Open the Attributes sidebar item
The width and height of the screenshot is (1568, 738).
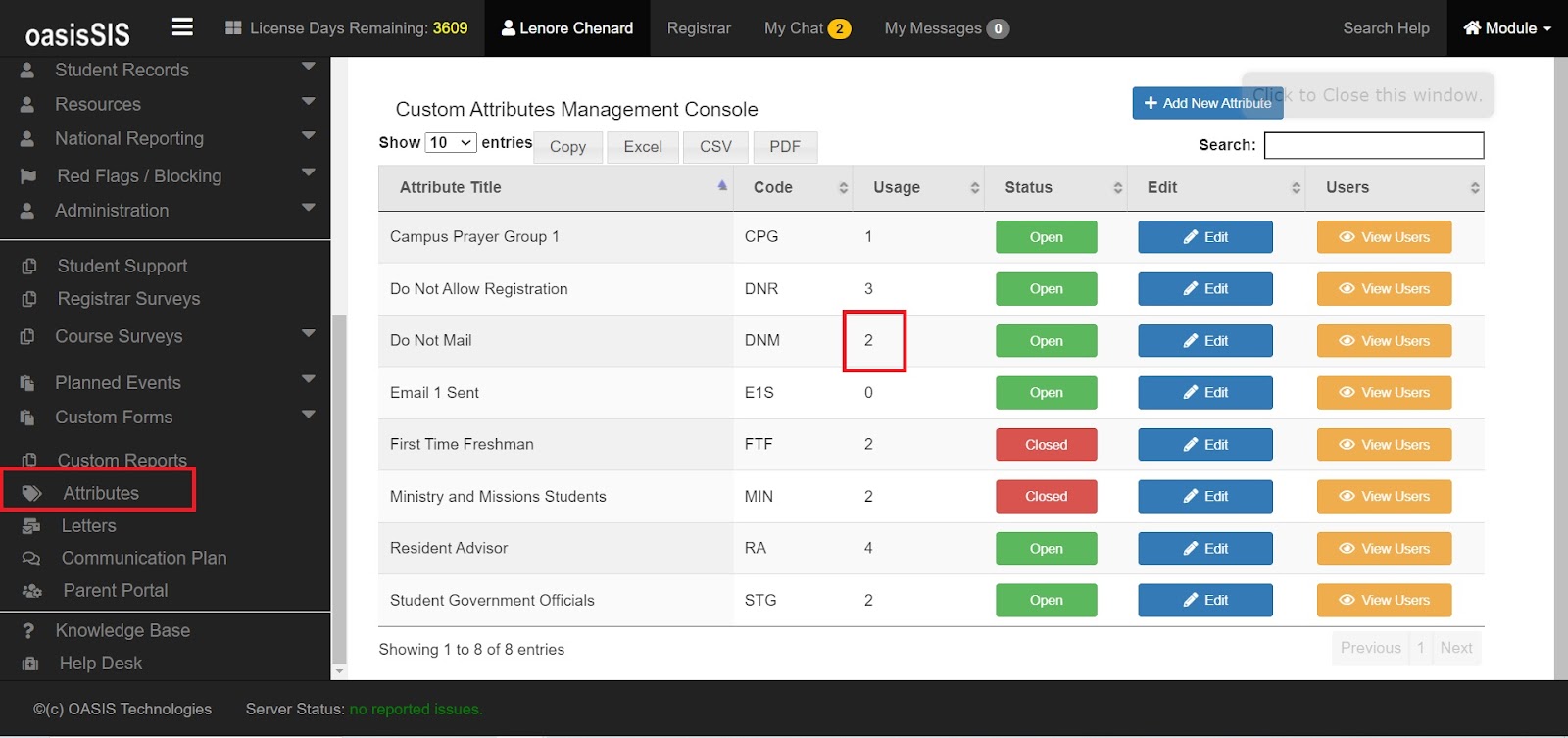pyautogui.click(x=100, y=493)
